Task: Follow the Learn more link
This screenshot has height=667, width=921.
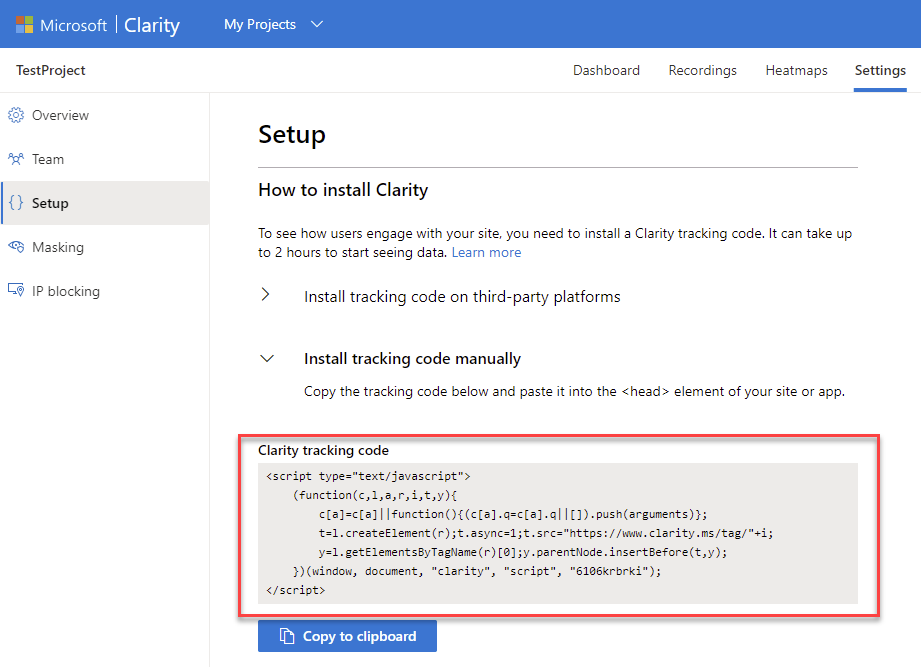Action: [x=486, y=252]
